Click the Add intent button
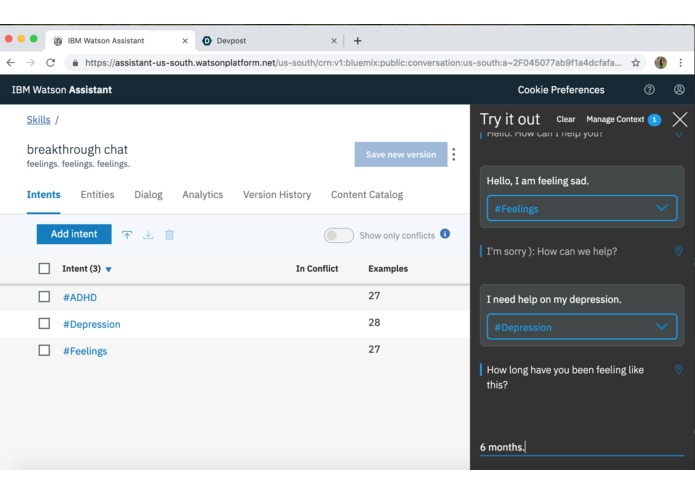This screenshot has width=695, height=494. coord(74,234)
